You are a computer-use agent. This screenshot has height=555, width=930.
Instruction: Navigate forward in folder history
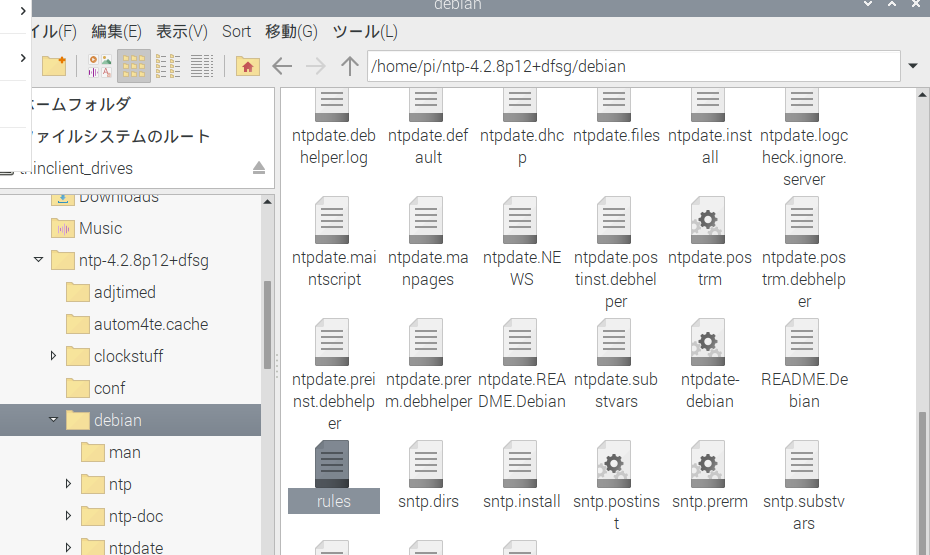coord(316,66)
